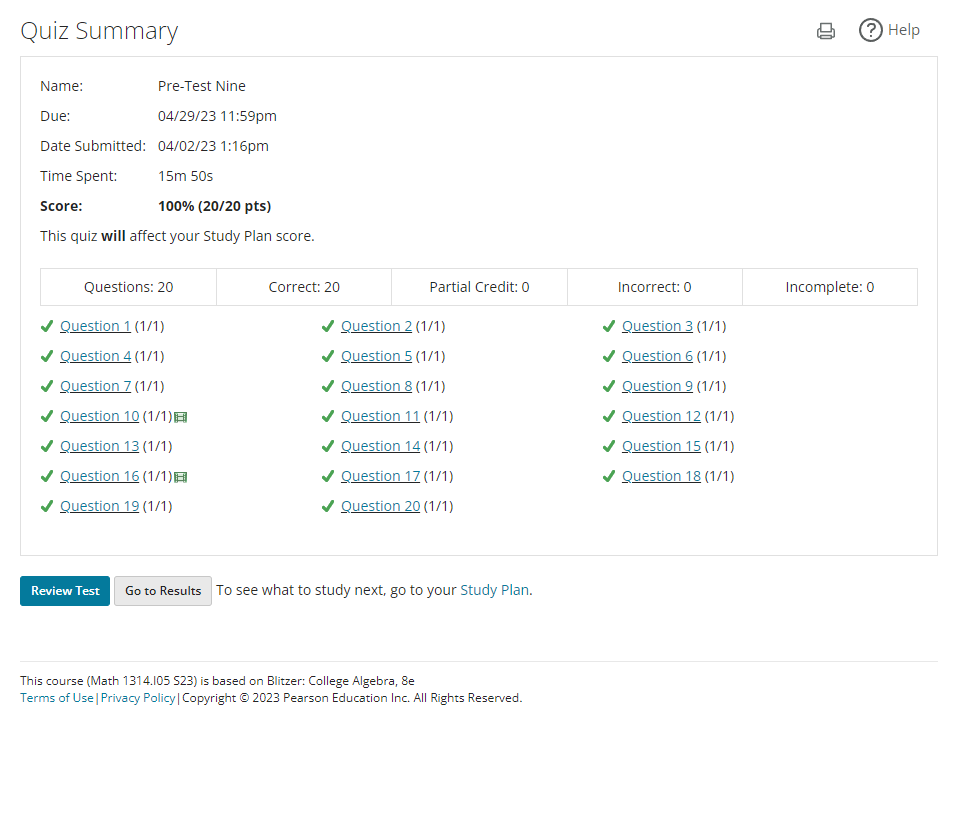Click the print icon
This screenshot has width=954, height=832.
point(825,31)
